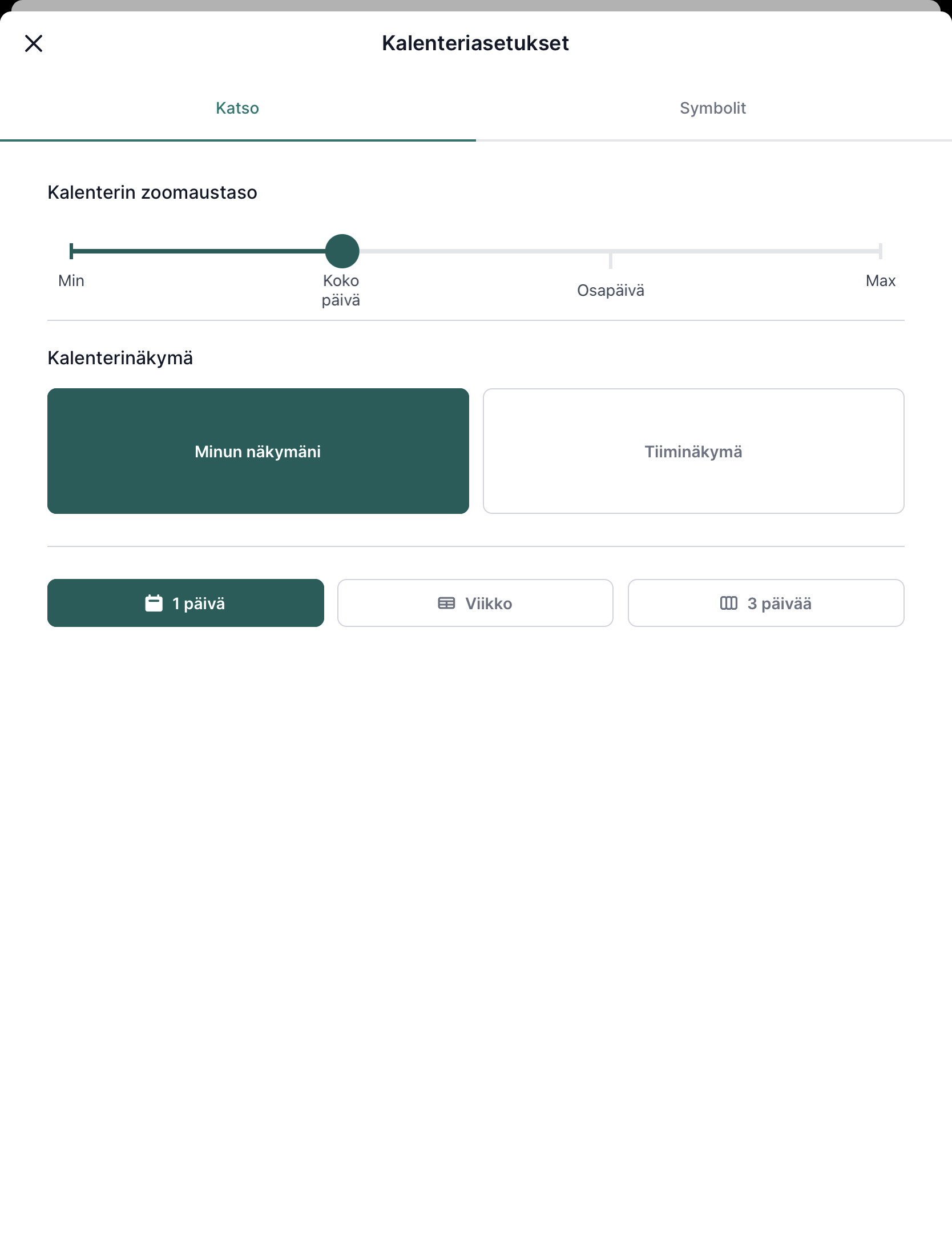
Task: Click the calendar icon in 1 päivä button
Action: [x=154, y=603]
